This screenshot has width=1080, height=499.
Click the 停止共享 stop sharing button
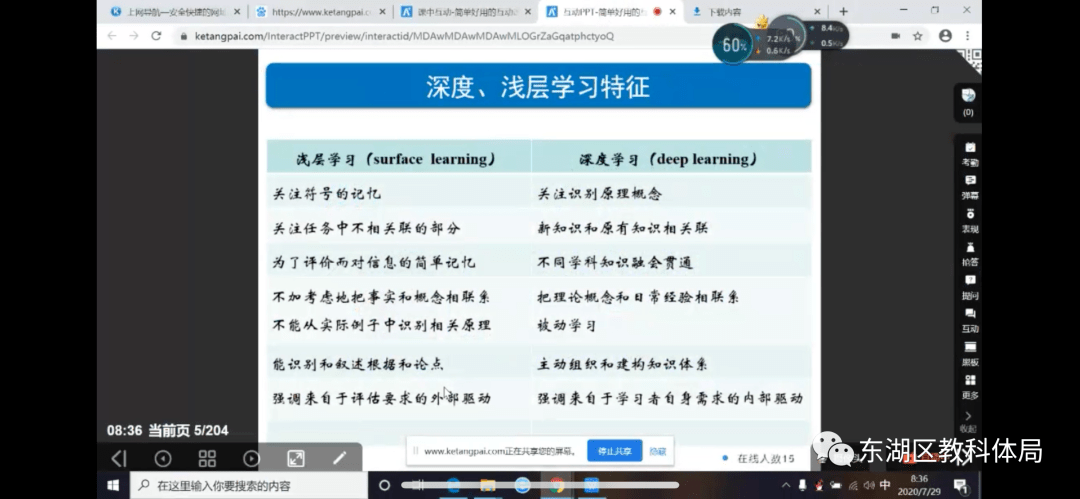click(614, 451)
